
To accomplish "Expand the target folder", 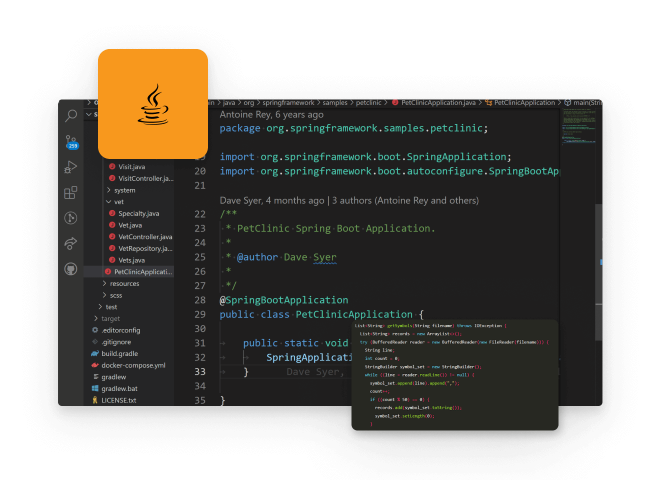I will click(x=109, y=318).
